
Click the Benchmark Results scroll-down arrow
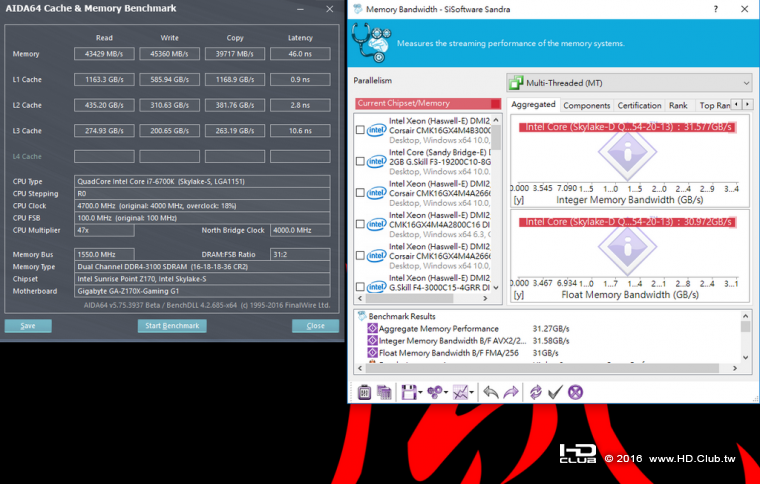point(745,358)
